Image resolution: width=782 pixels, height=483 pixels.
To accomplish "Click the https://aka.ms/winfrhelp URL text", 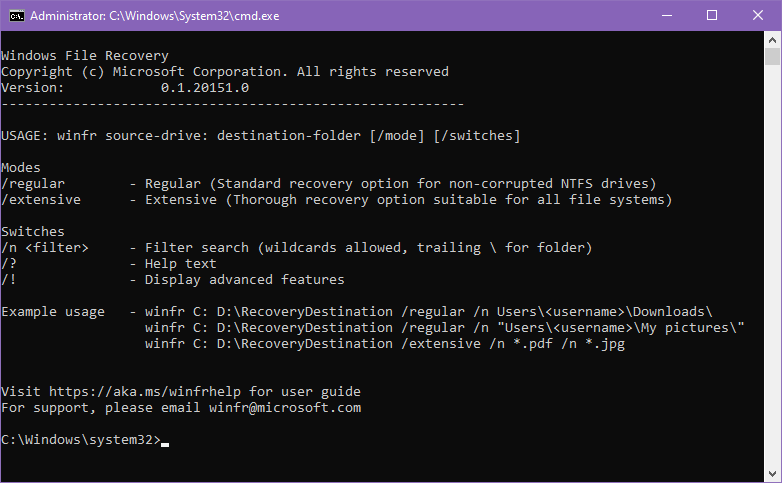I will pos(145,392).
